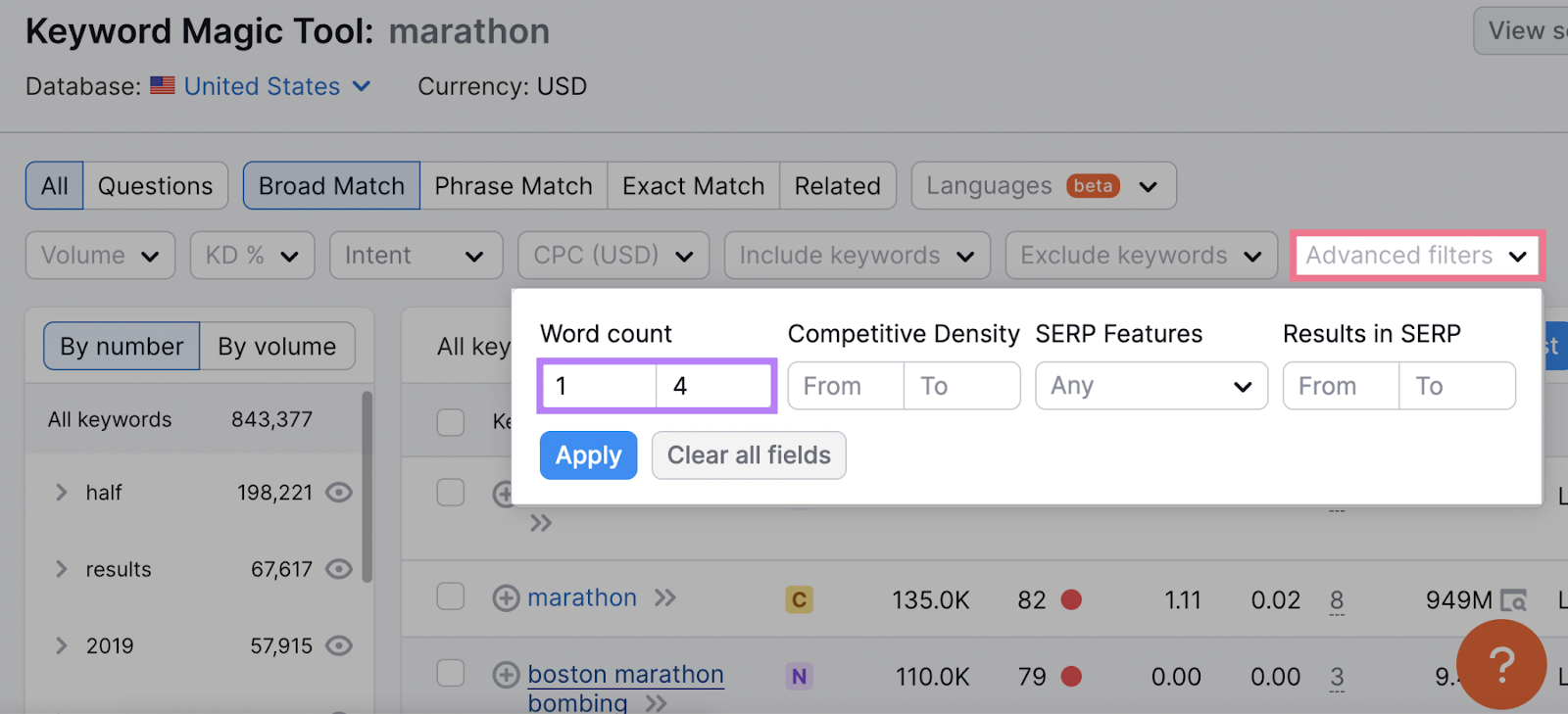This screenshot has width=1568, height=714.
Task: Click the Clear all fields button
Action: [x=749, y=455]
